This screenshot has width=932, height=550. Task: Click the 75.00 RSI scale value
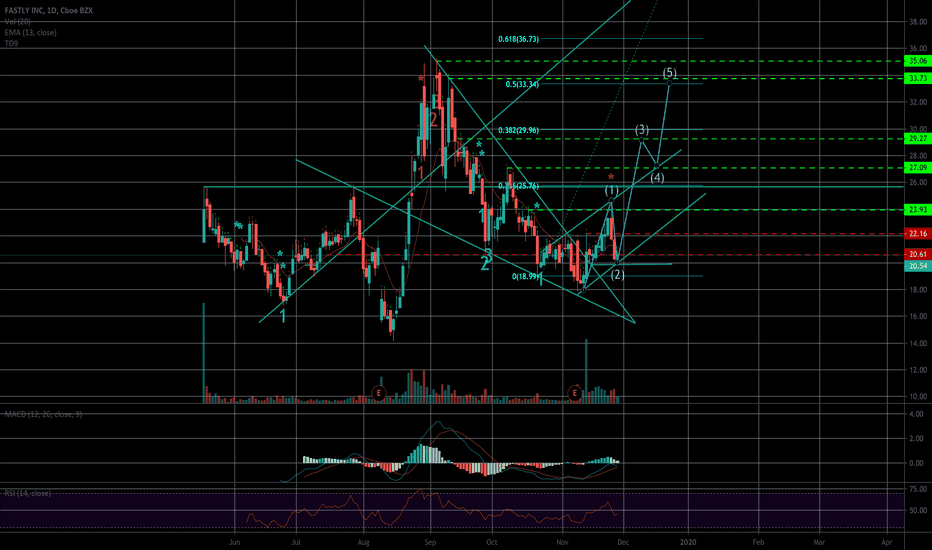click(918, 489)
